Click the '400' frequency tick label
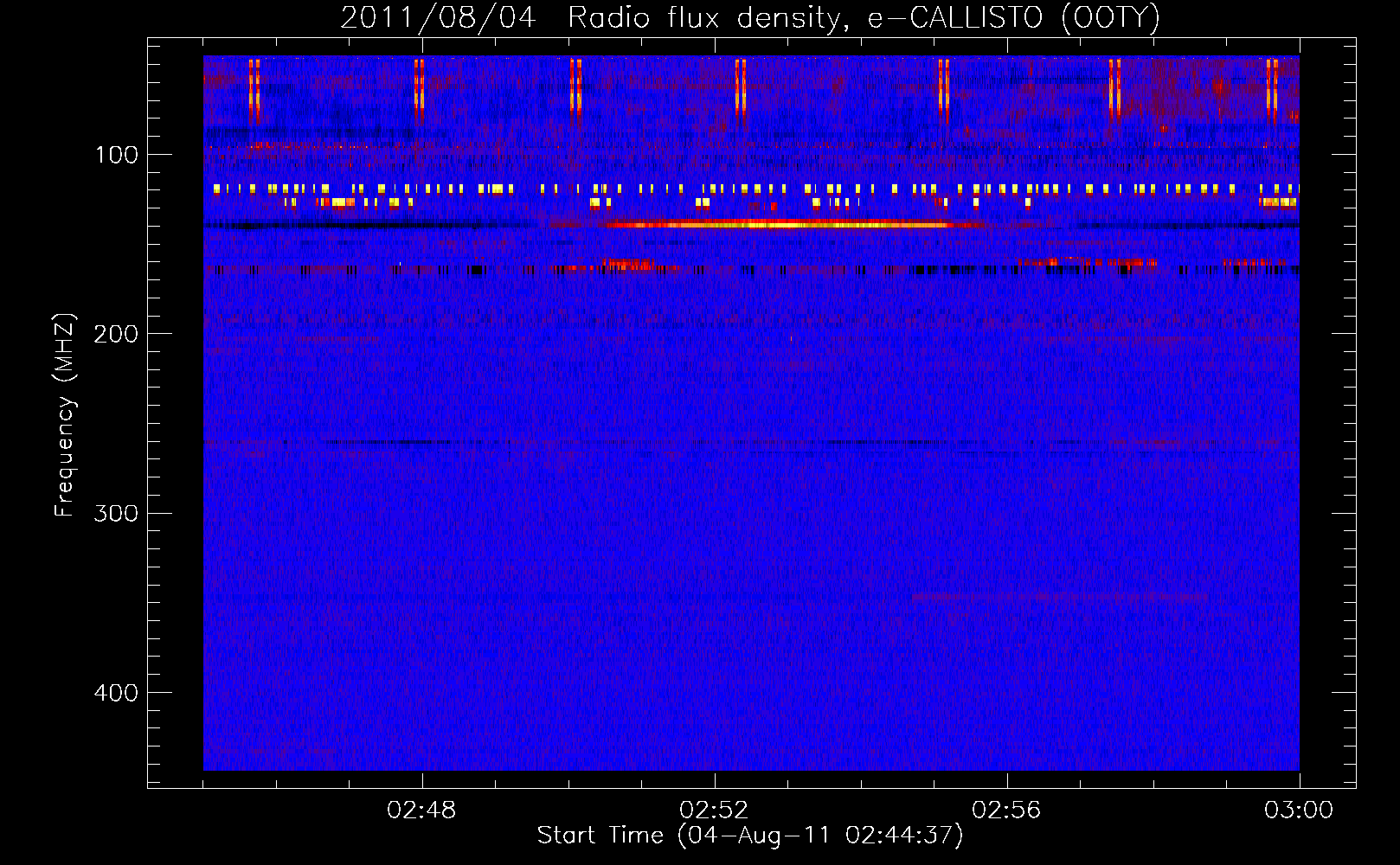The width and height of the screenshot is (1400, 865). coord(116,693)
